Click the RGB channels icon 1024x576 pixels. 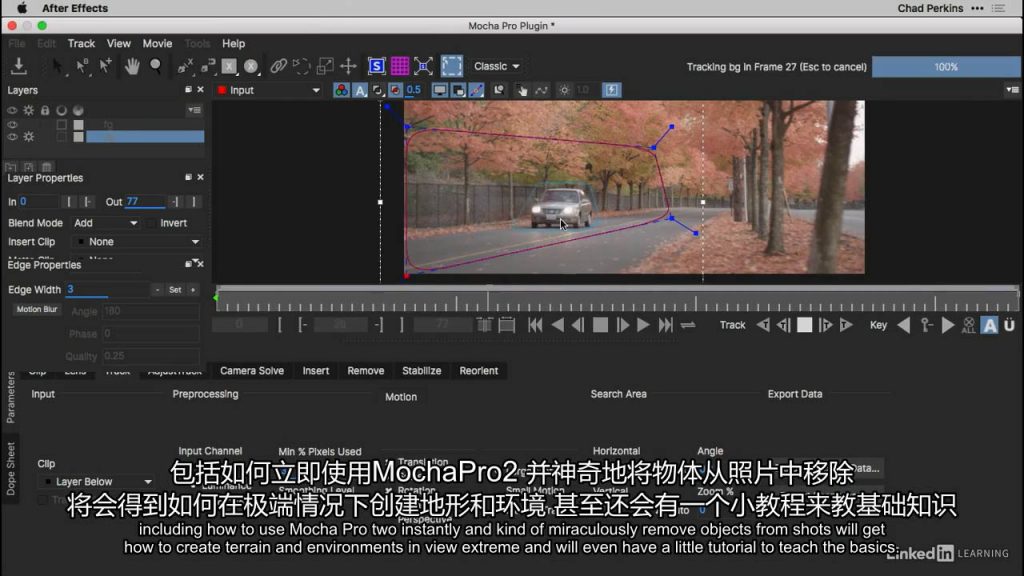(x=341, y=90)
